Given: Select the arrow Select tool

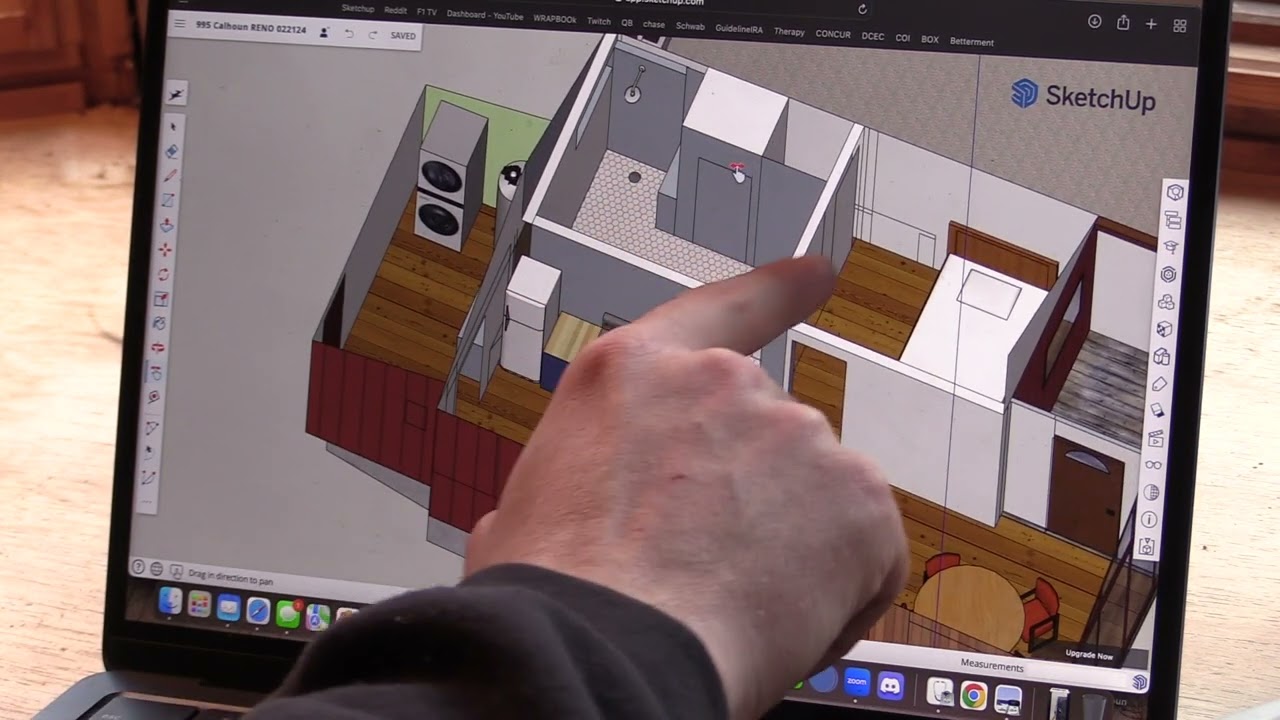Looking at the screenshot, I should [x=173, y=127].
